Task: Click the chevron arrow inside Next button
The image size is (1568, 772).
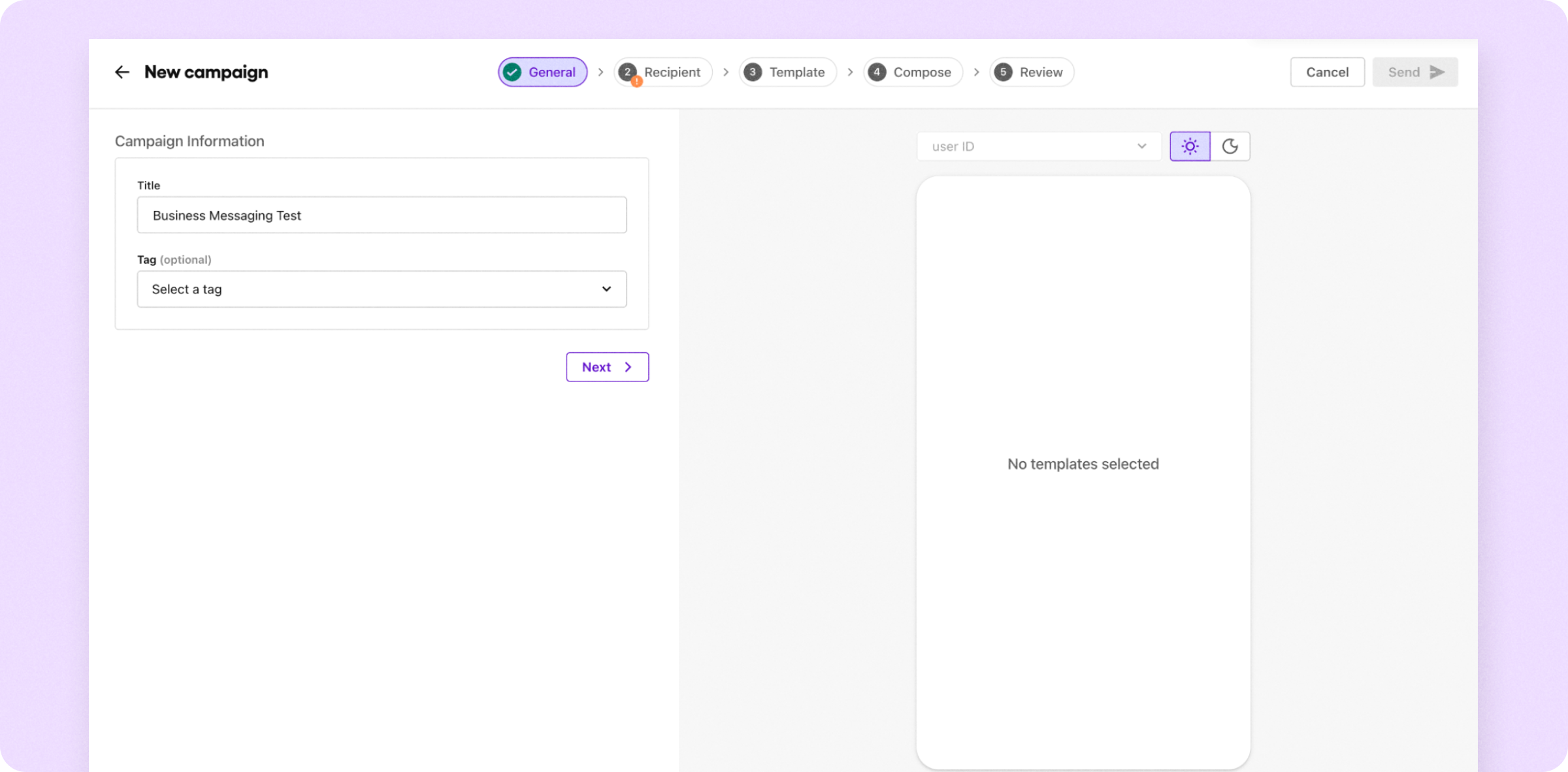Action: coord(627,367)
